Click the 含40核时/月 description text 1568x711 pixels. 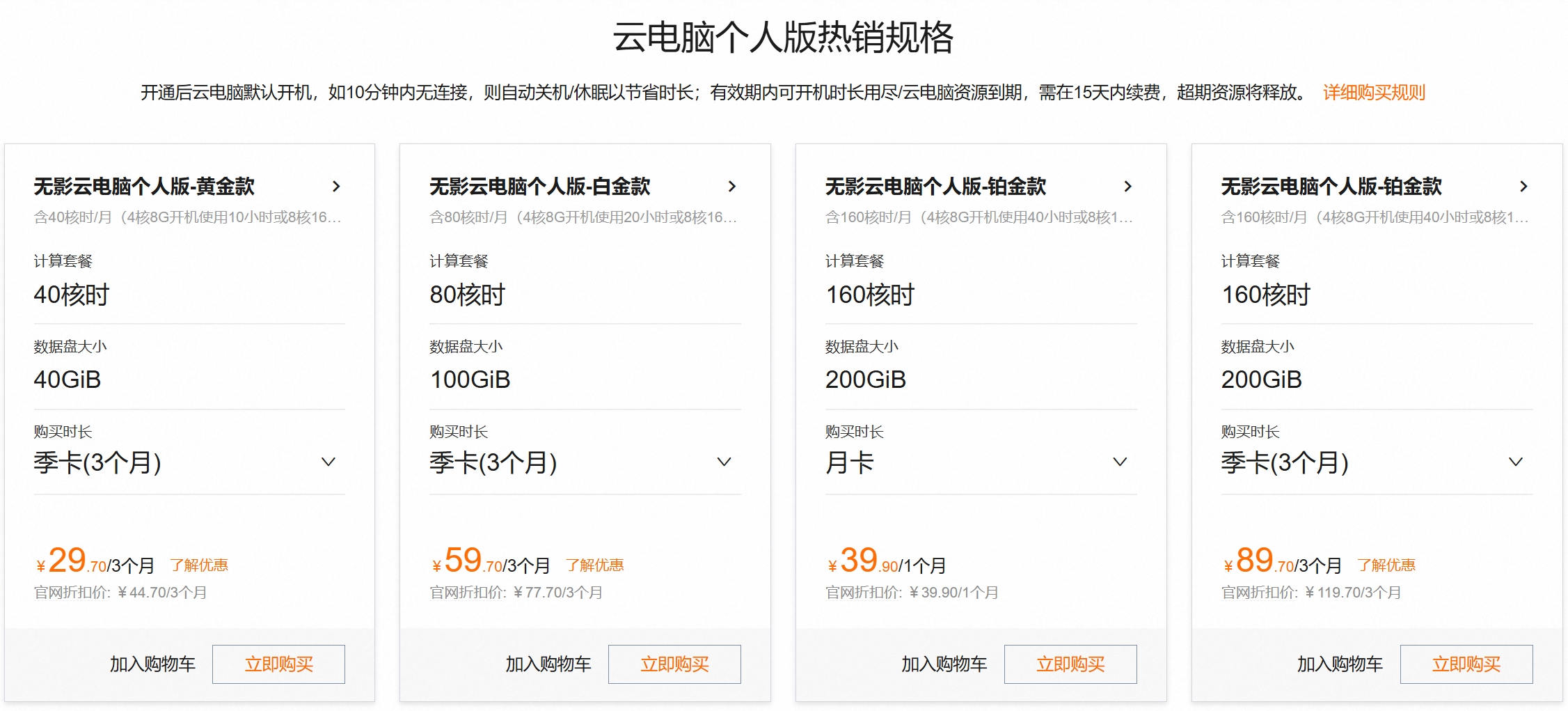188,217
